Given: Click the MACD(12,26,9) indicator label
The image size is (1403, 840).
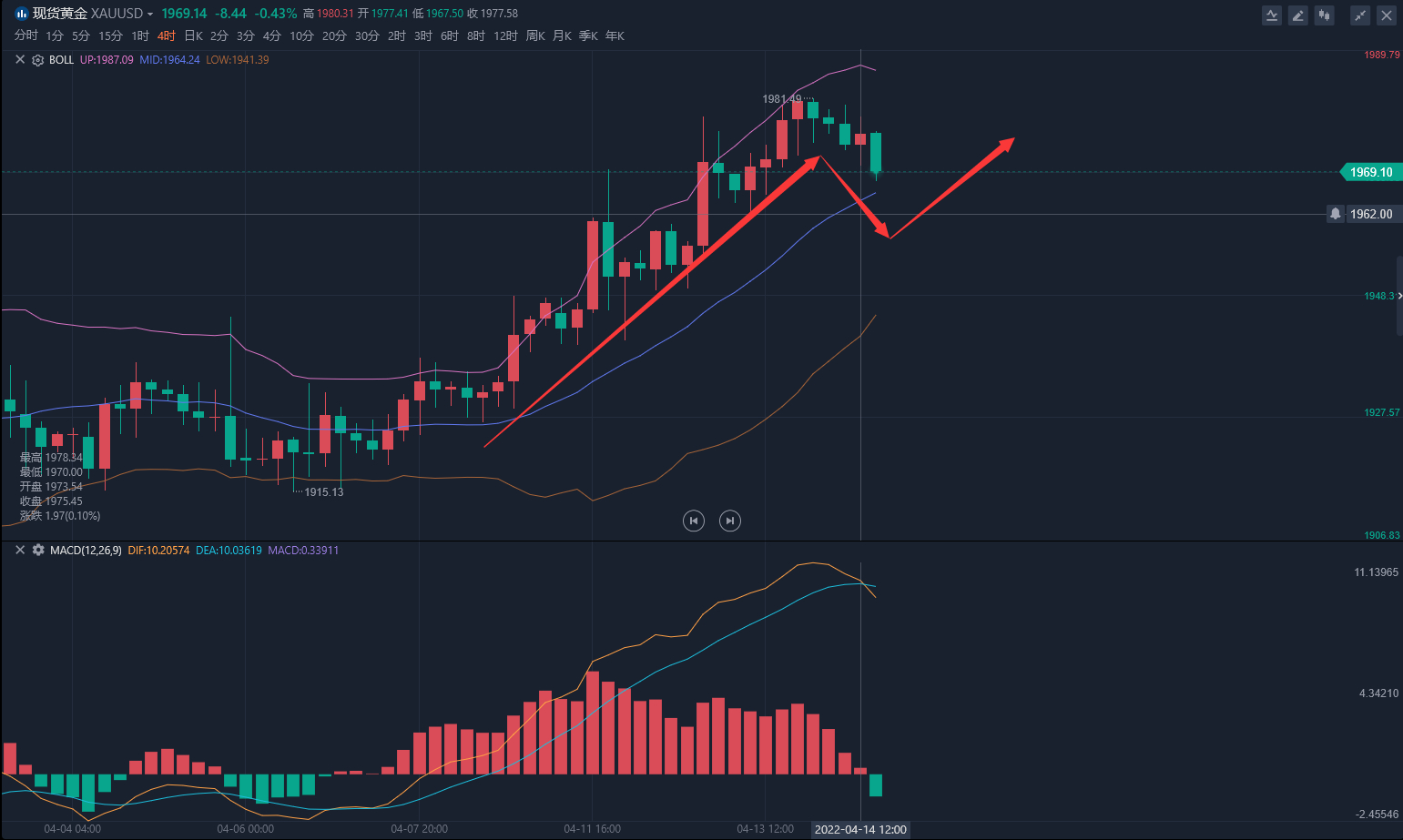Looking at the screenshot, I should (x=86, y=551).
